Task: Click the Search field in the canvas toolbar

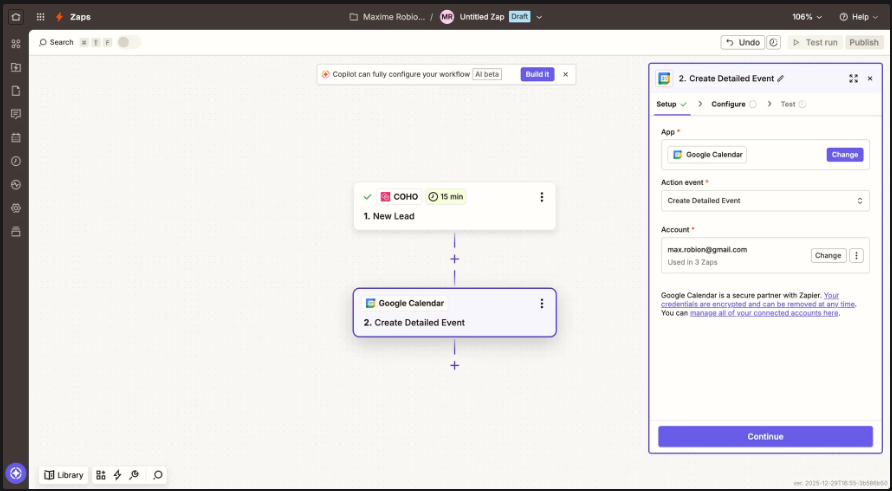Action: pyautogui.click(x=57, y=42)
